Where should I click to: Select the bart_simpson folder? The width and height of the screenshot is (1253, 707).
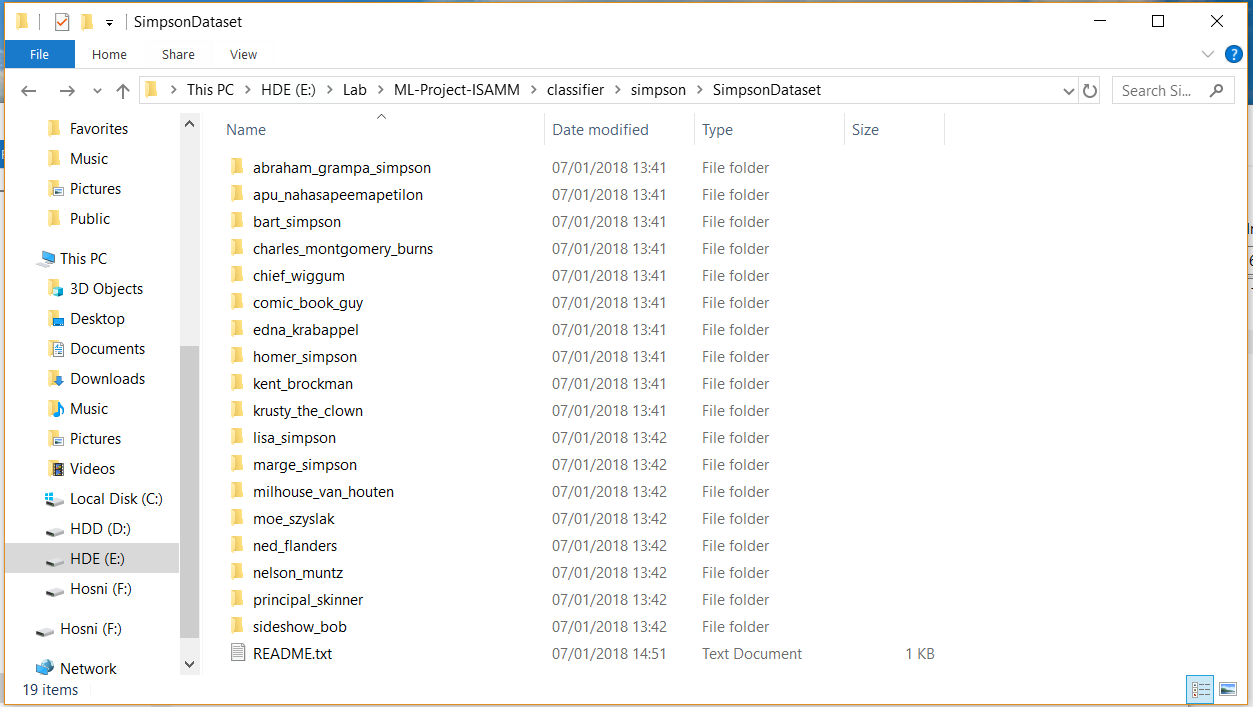298,221
